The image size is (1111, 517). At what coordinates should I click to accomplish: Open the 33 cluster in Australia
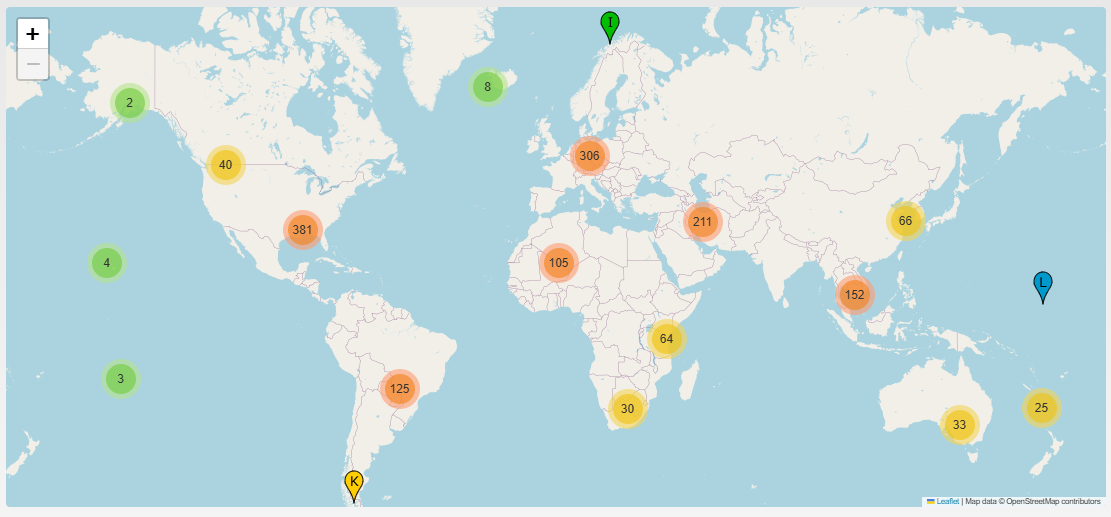[x=959, y=425]
